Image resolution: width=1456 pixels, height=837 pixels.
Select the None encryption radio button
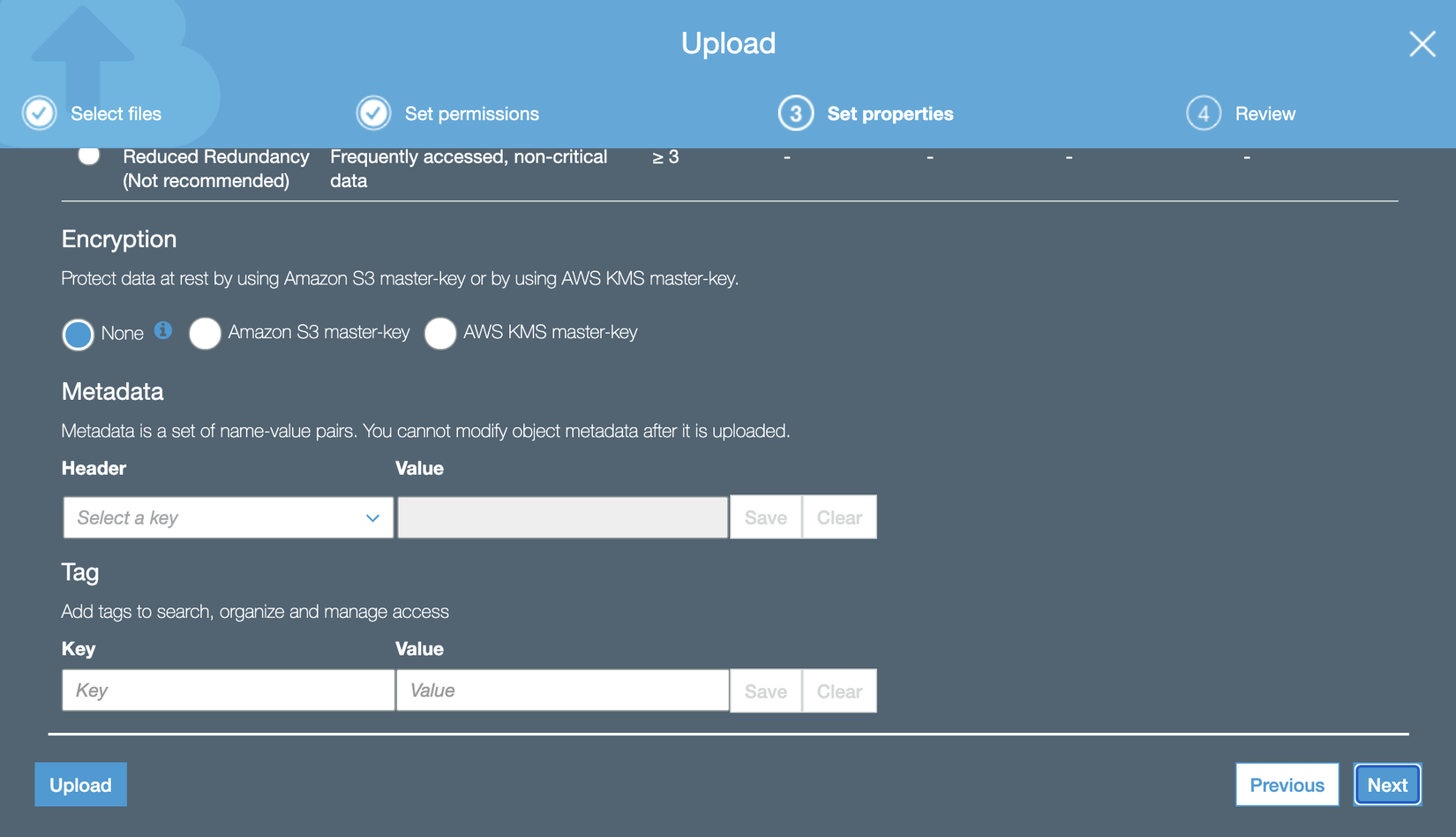(78, 334)
